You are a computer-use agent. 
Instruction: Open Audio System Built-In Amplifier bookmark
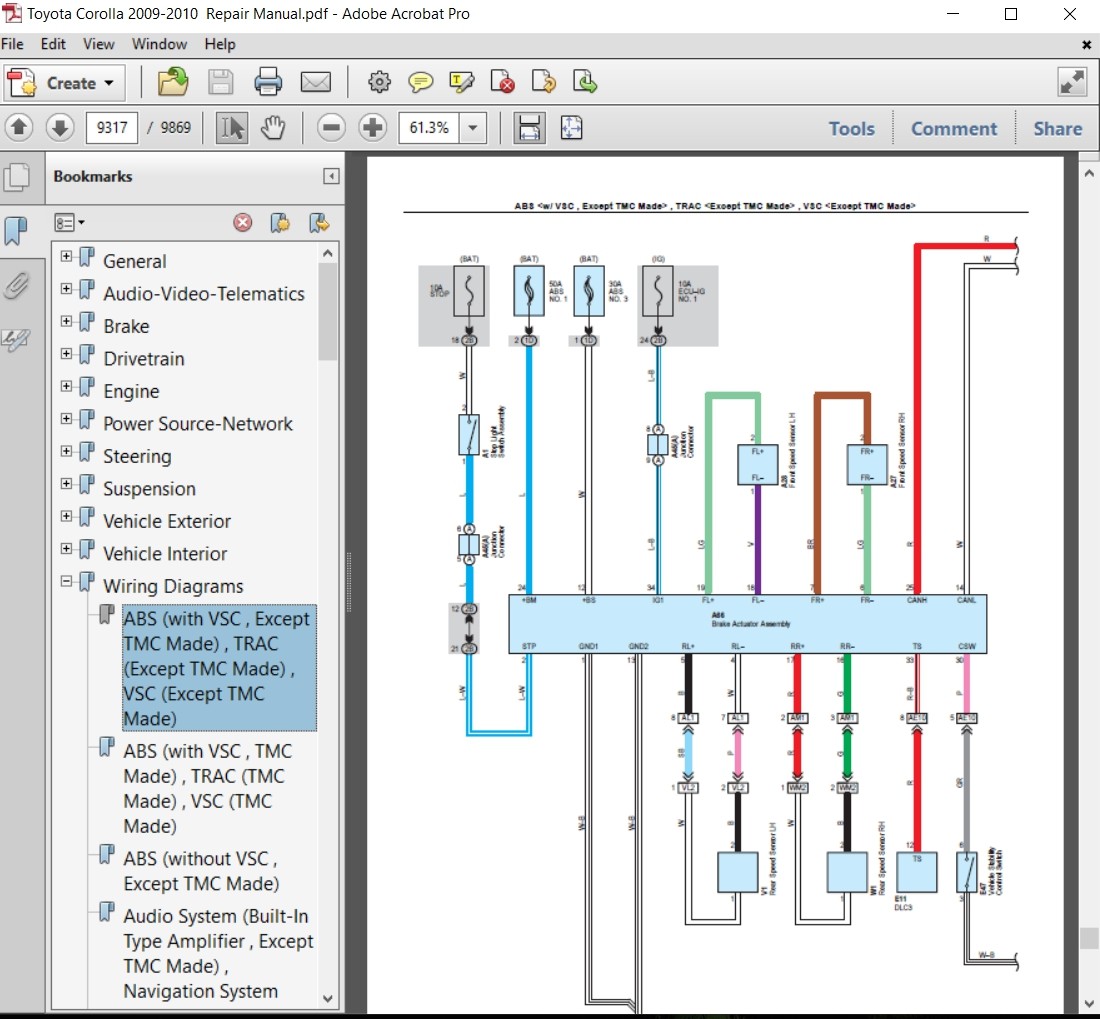click(x=218, y=953)
